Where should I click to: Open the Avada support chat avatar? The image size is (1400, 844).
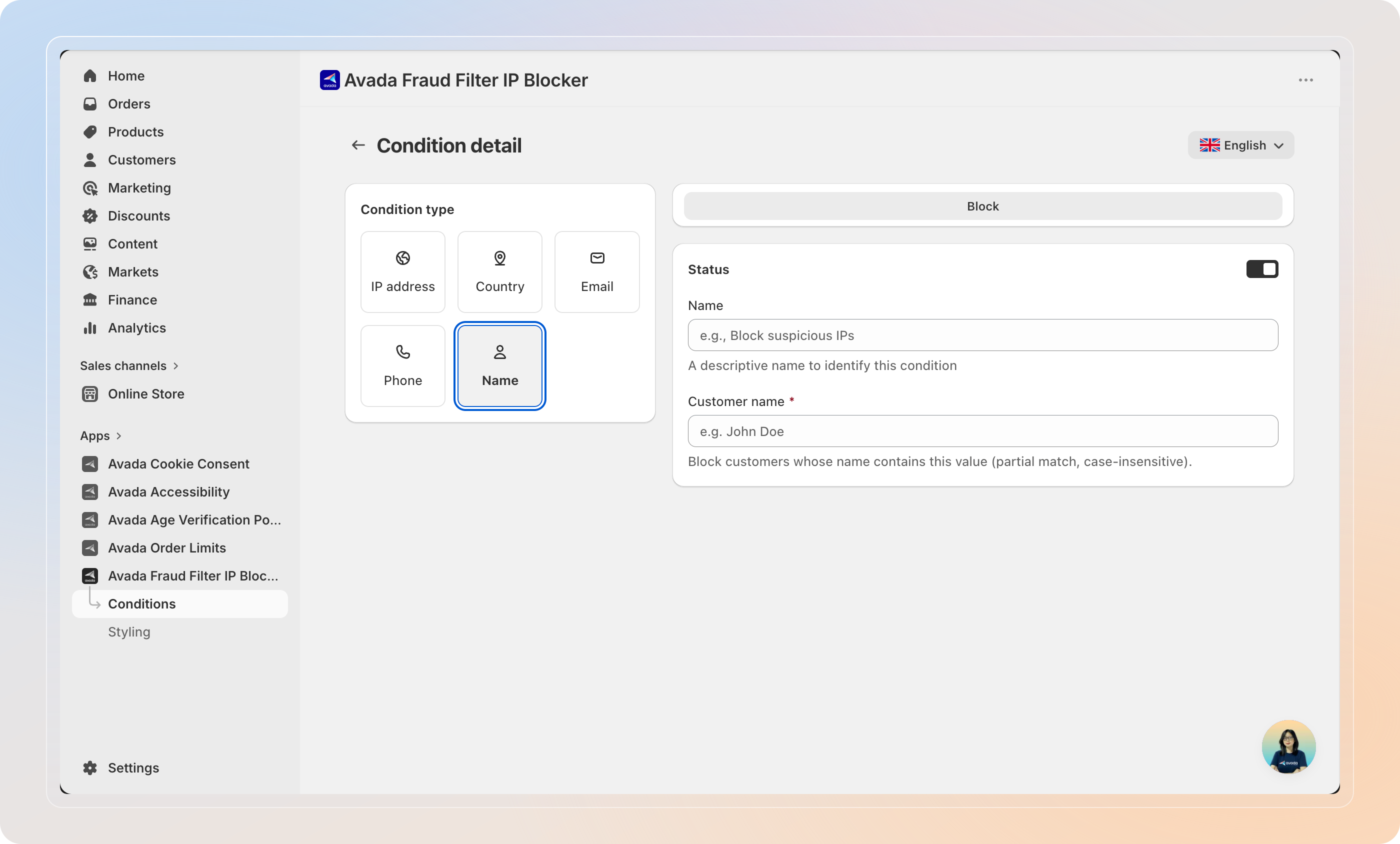(1288, 747)
